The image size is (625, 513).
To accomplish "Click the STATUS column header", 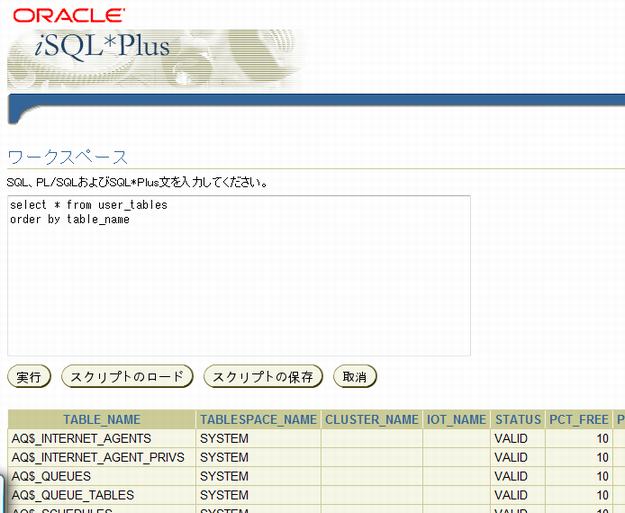I will pos(518,419).
